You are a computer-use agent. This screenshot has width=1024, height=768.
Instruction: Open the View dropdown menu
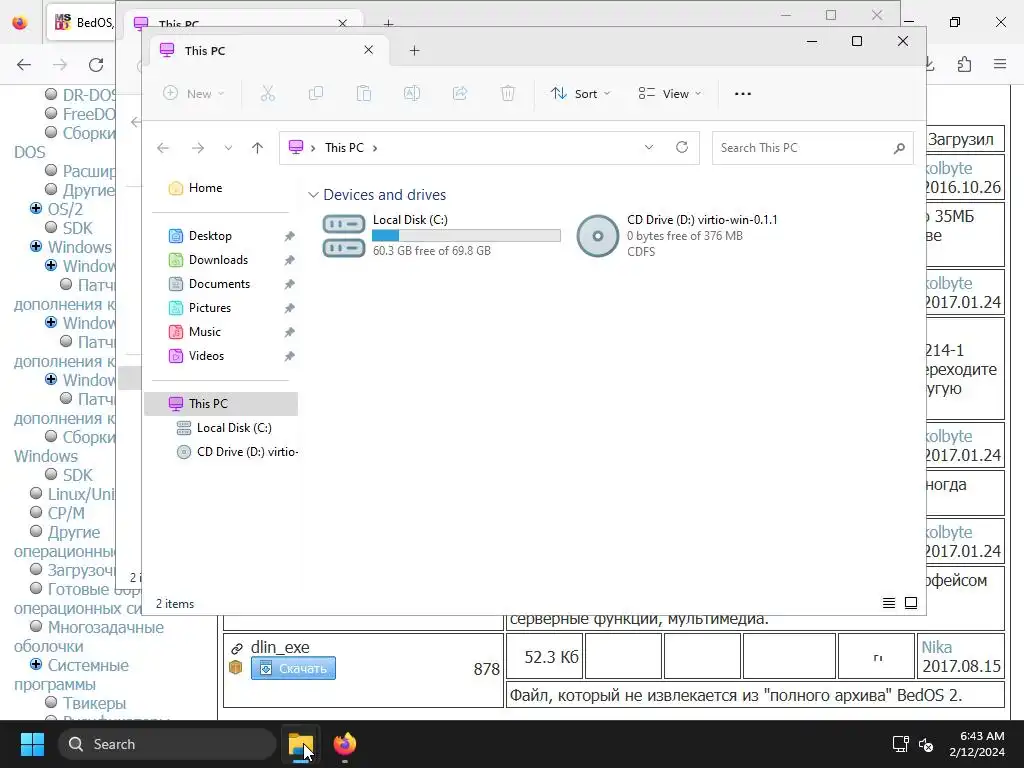[x=670, y=93]
